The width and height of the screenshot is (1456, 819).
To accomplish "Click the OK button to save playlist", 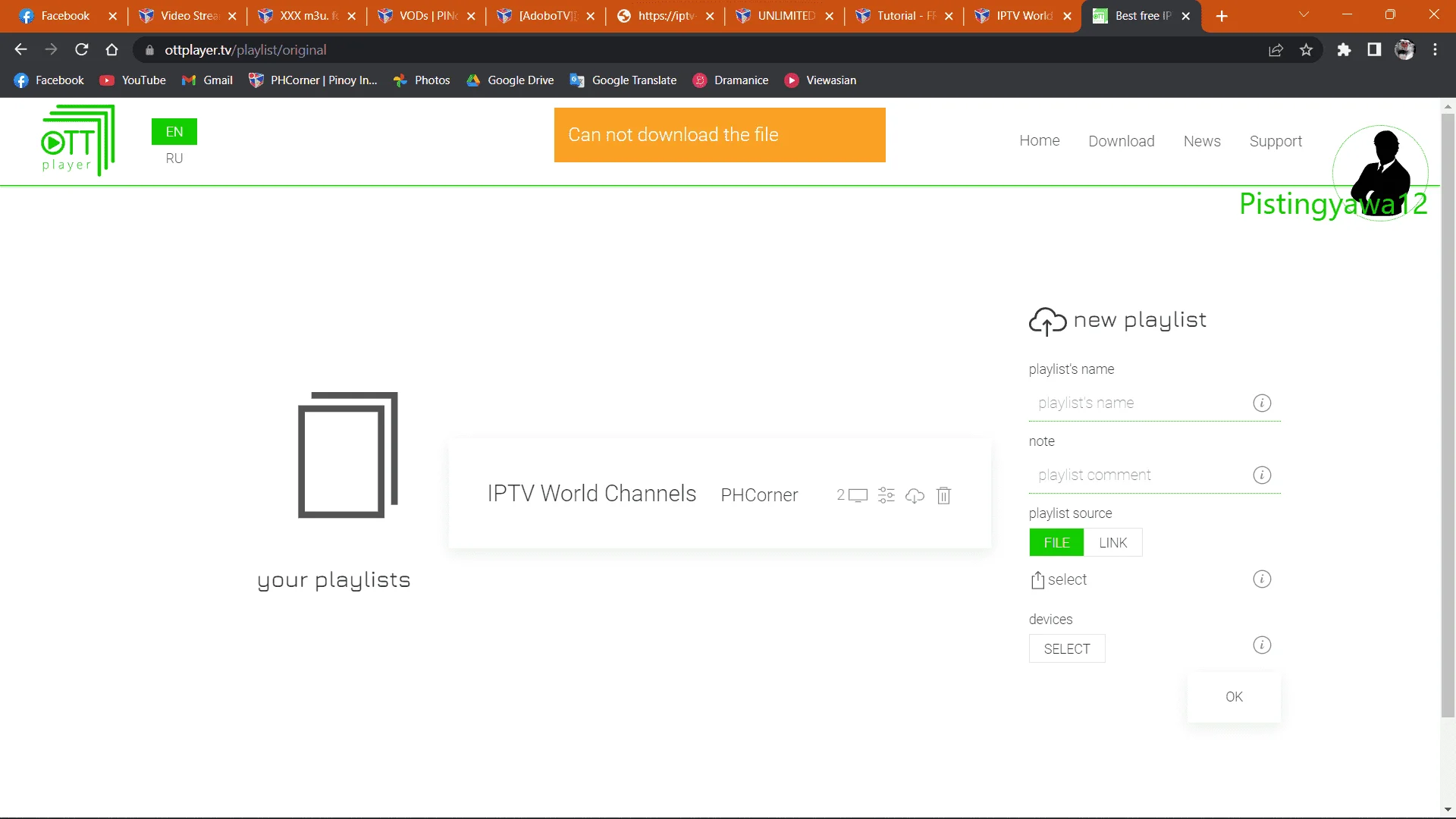I will coord(1234,697).
